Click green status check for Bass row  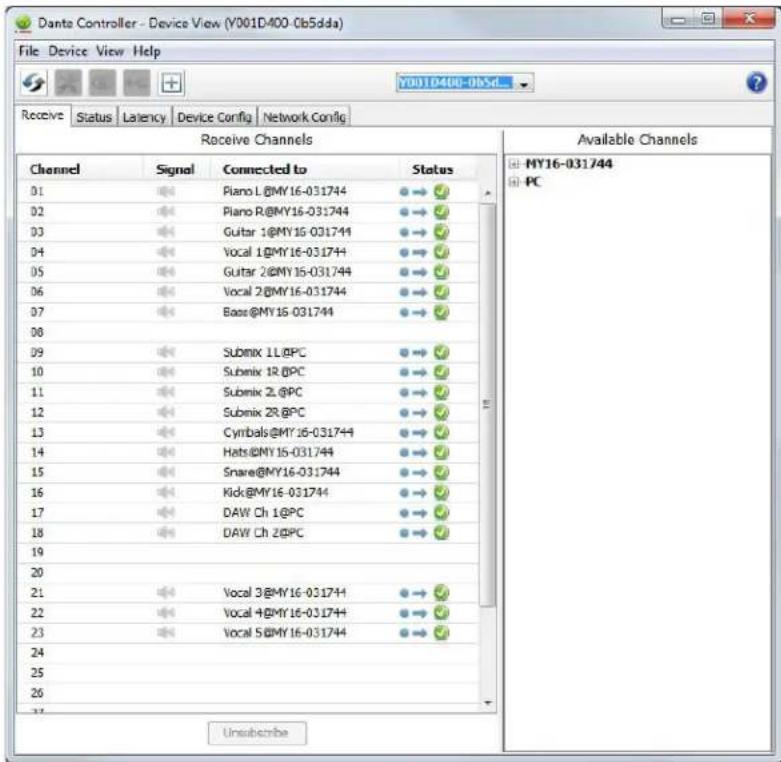pyautogui.click(x=441, y=312)
